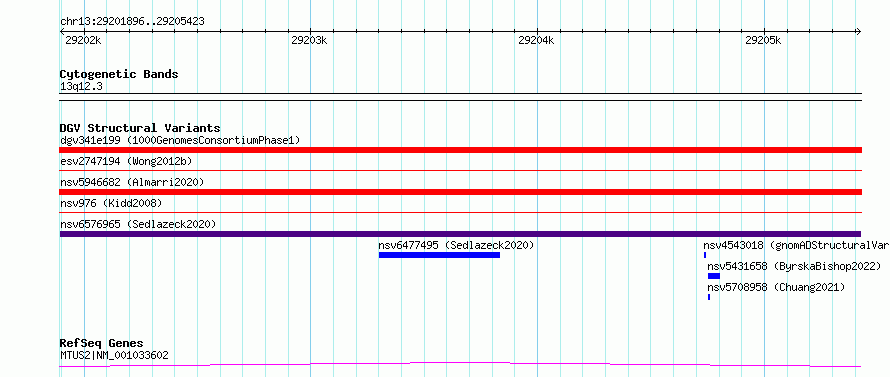Open the dgv341e199 (1000GenomesConsortiumPhase1) label
Image resolution: width=890 pixels, height=377 pixels.
(x=180, y=140)
